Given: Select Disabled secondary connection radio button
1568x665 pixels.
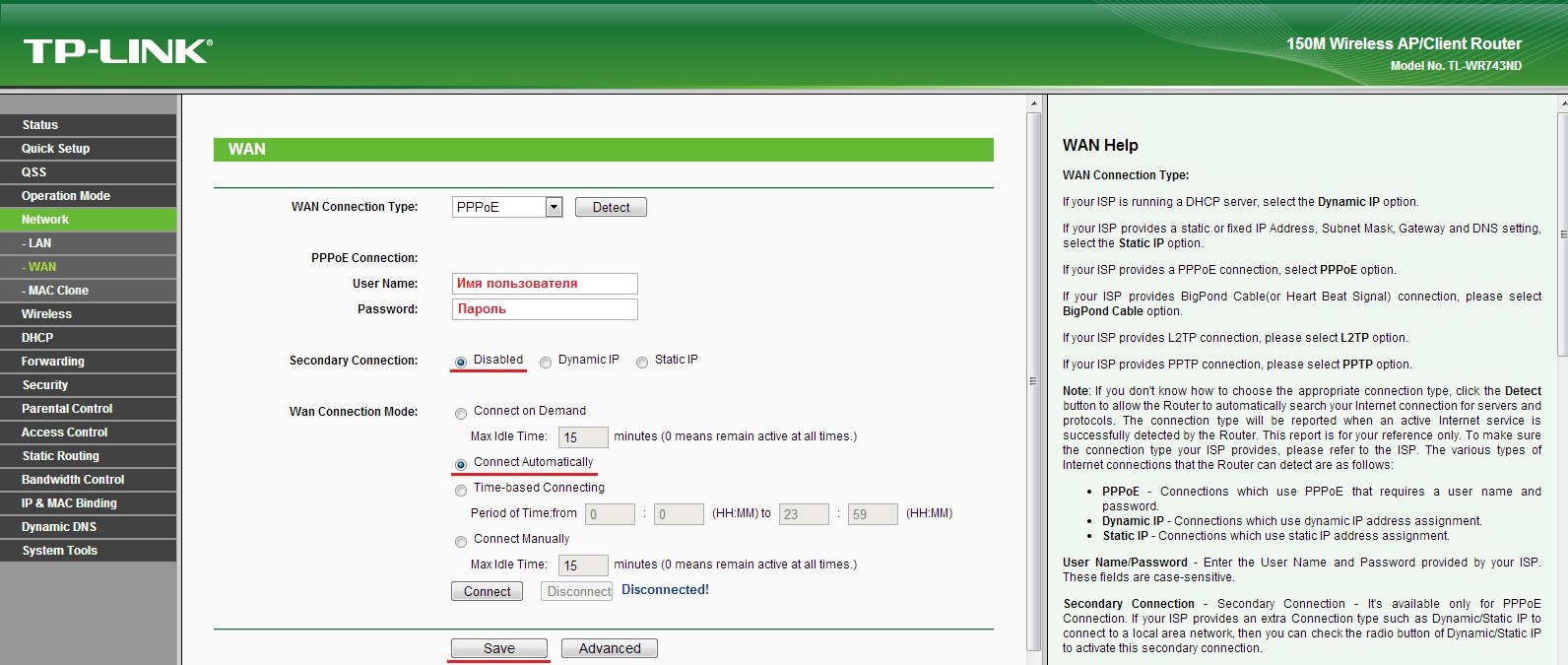Looking at the screenshot, I should pyautogui.click(x=461, y=363).
